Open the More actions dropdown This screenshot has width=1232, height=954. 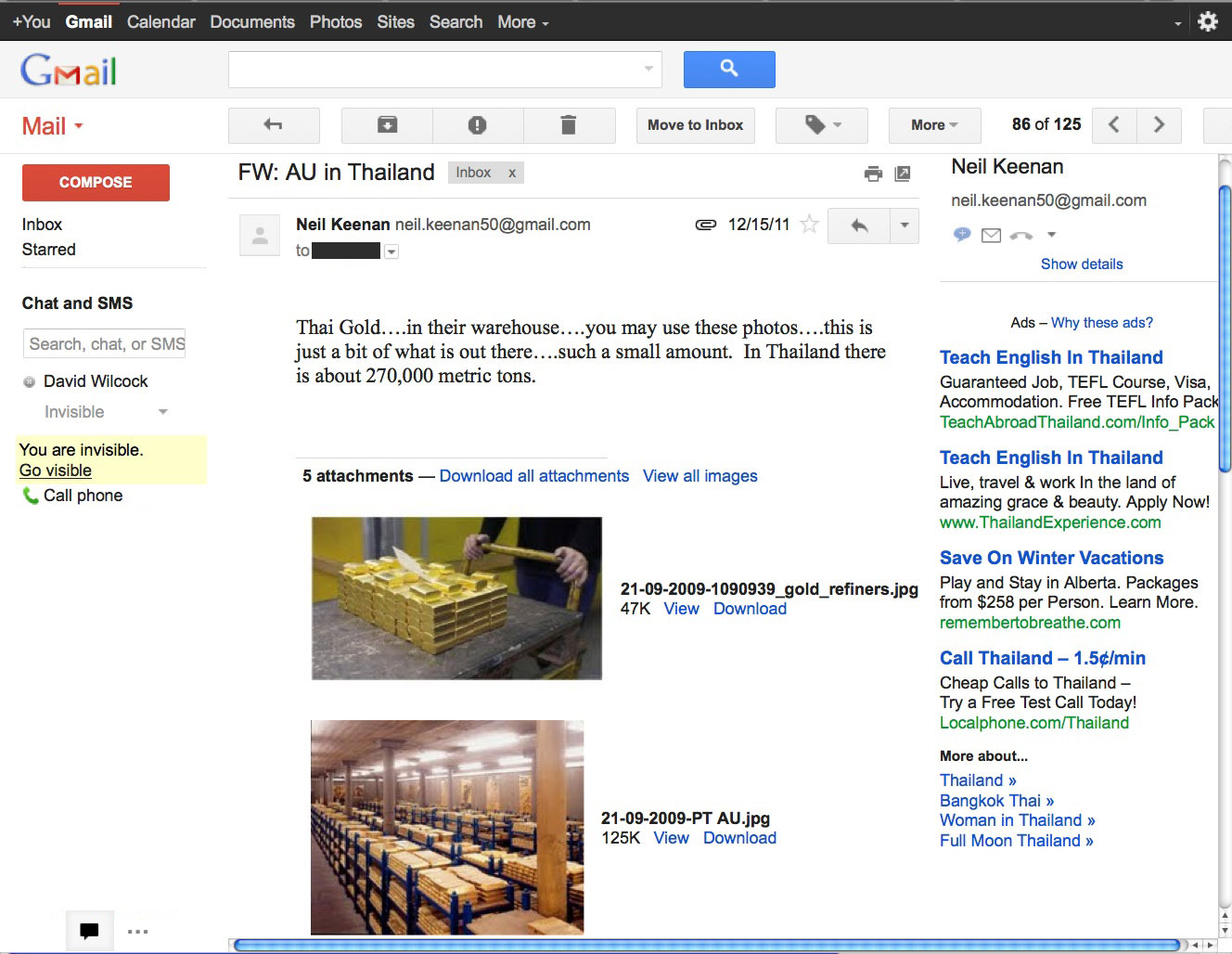(934, 125)
